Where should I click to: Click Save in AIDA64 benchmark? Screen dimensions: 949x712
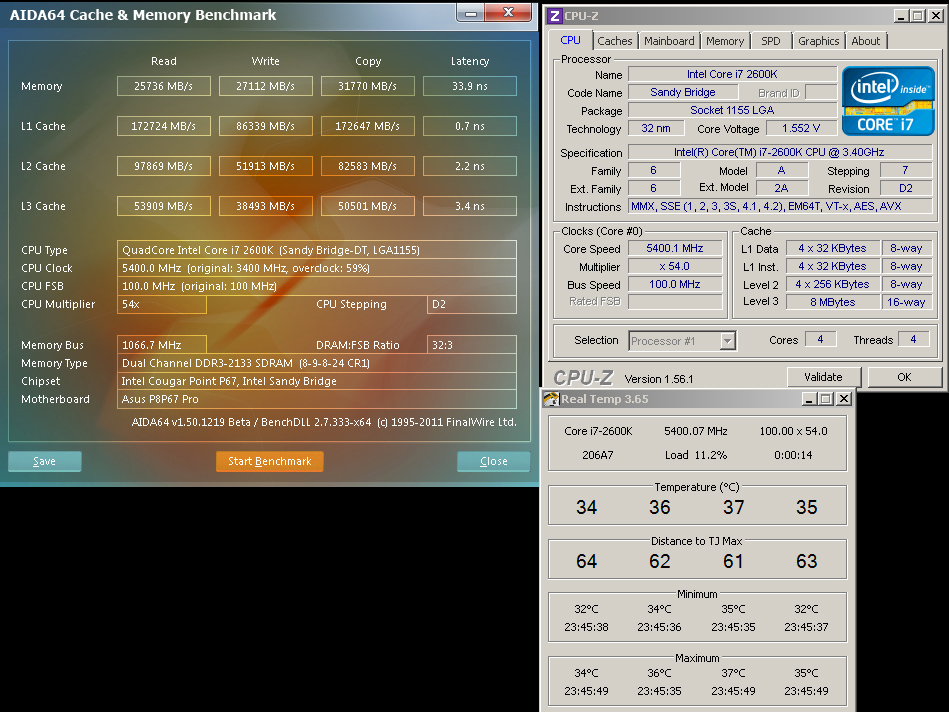[44, 461]
